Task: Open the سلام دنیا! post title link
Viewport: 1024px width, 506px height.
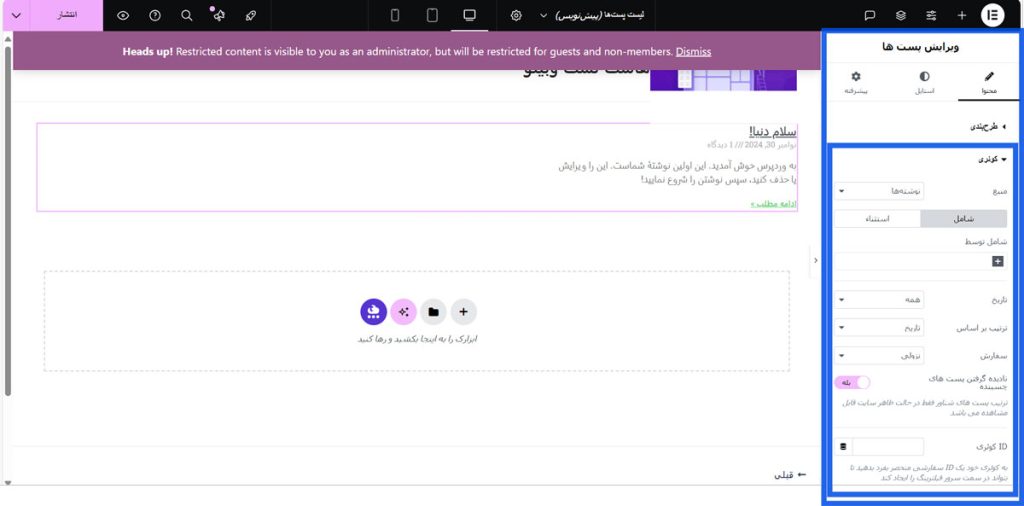Action: click(x=774, y=131)
